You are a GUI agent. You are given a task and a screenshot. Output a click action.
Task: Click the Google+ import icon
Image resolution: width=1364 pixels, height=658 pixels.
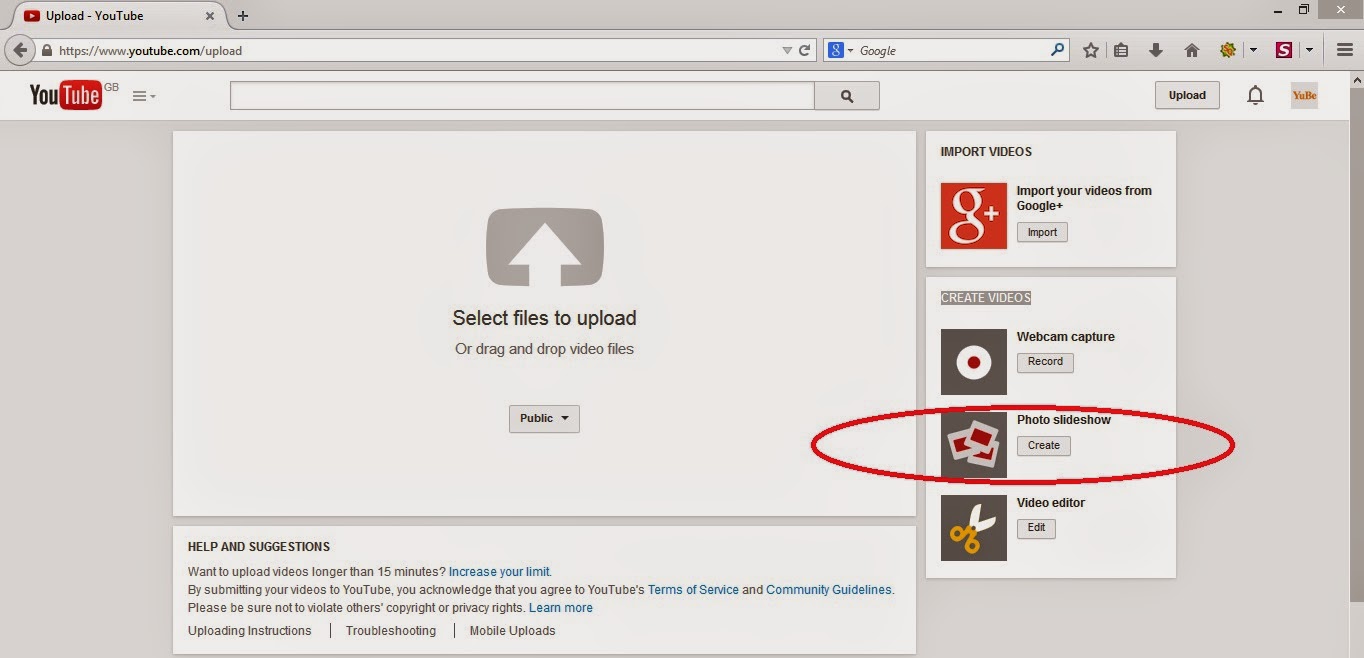point(973,215)
